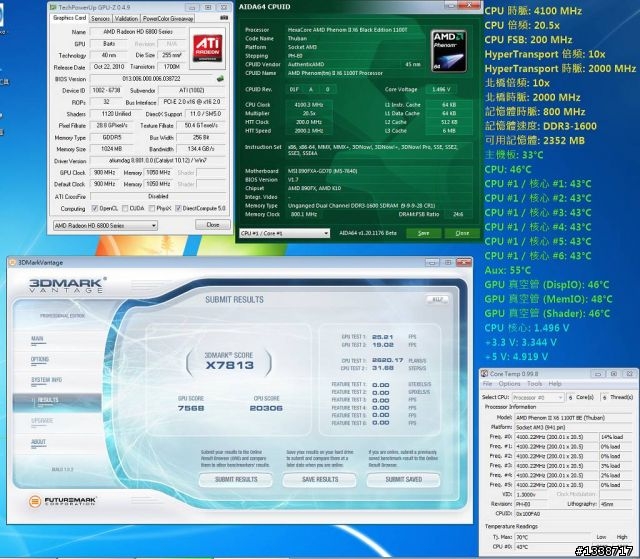Open Core Temp Options menu

[x=509, y=384]
